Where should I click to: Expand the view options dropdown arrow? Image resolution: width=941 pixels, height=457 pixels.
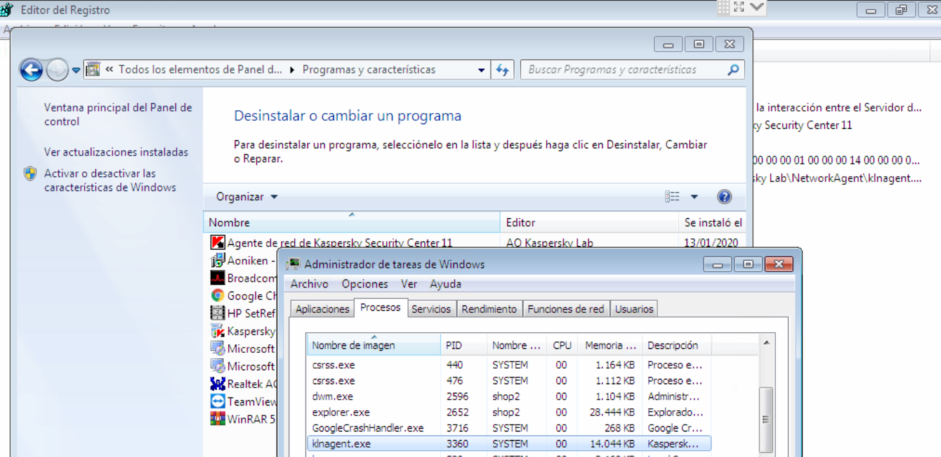coord(694,197)
